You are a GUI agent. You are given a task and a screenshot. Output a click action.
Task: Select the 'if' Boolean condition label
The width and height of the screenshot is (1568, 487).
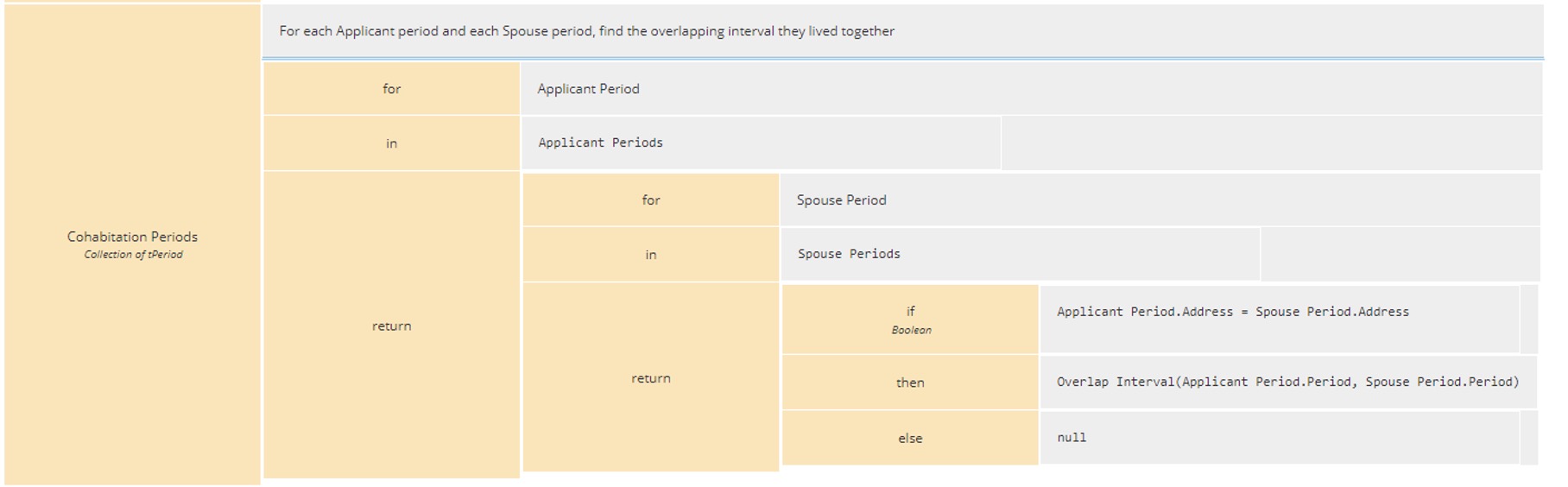click(910, 319)
